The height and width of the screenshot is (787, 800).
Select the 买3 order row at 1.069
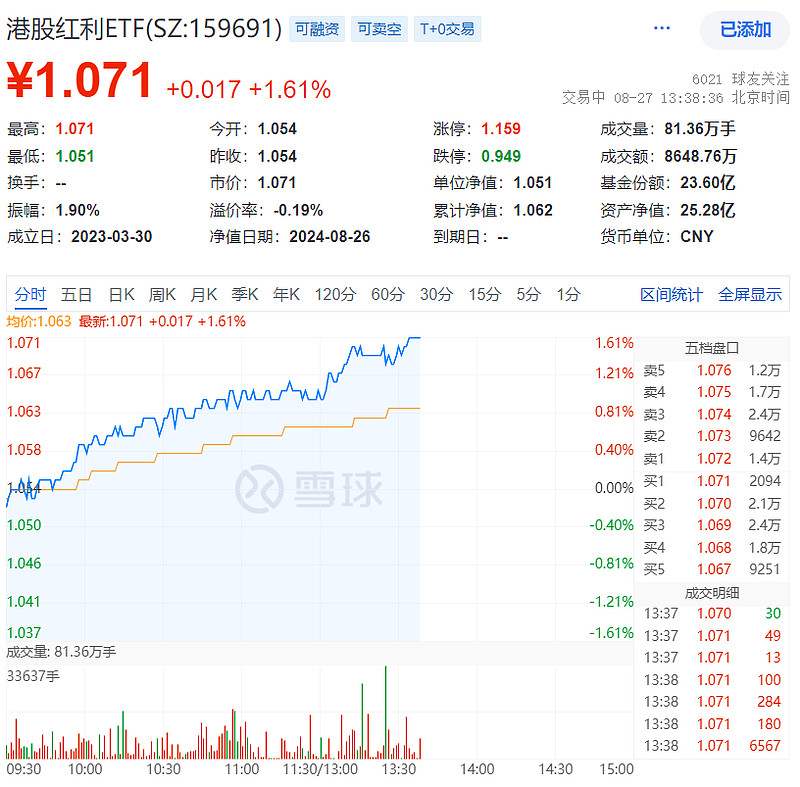(712, 525)
